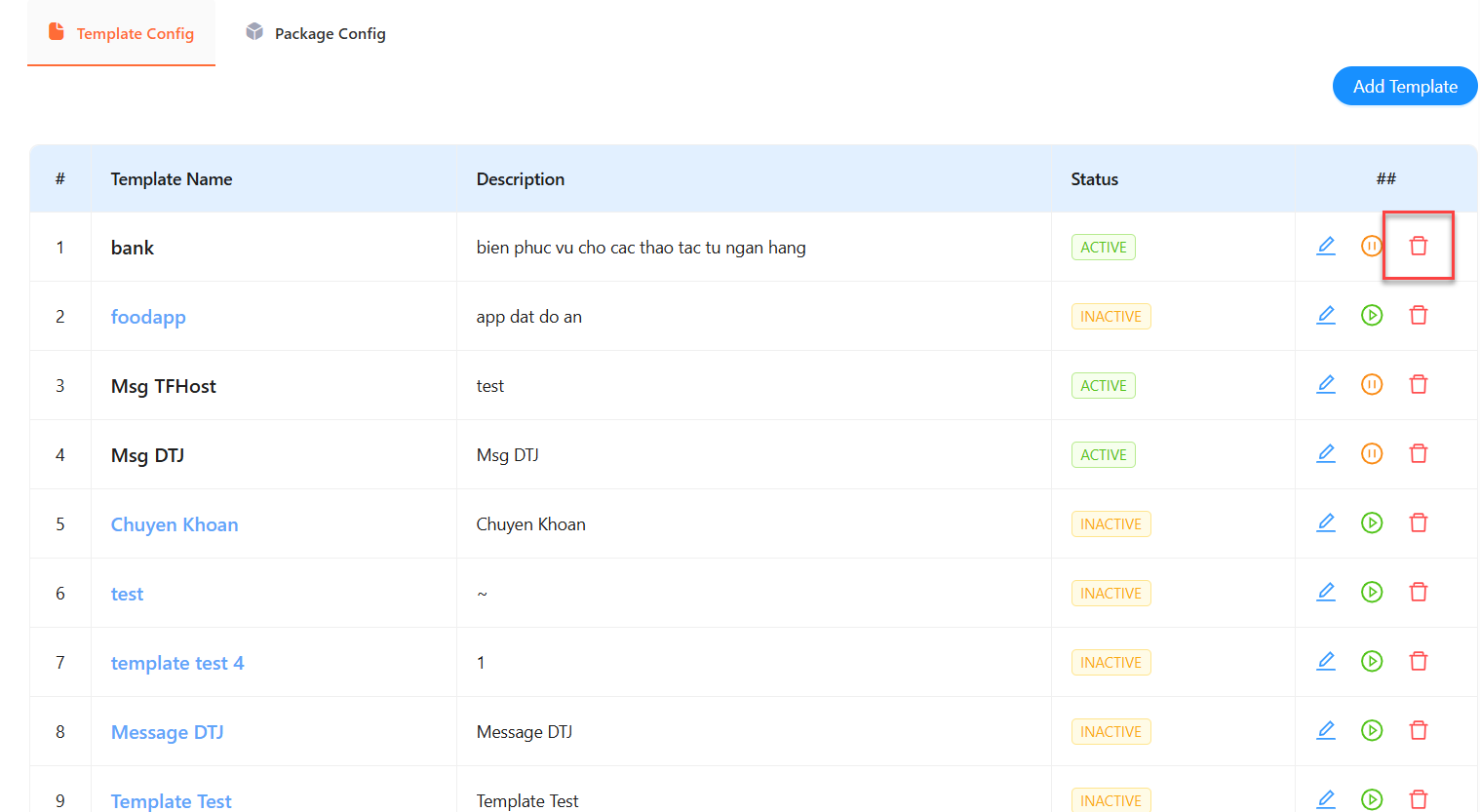Click the bank template name

133,248
